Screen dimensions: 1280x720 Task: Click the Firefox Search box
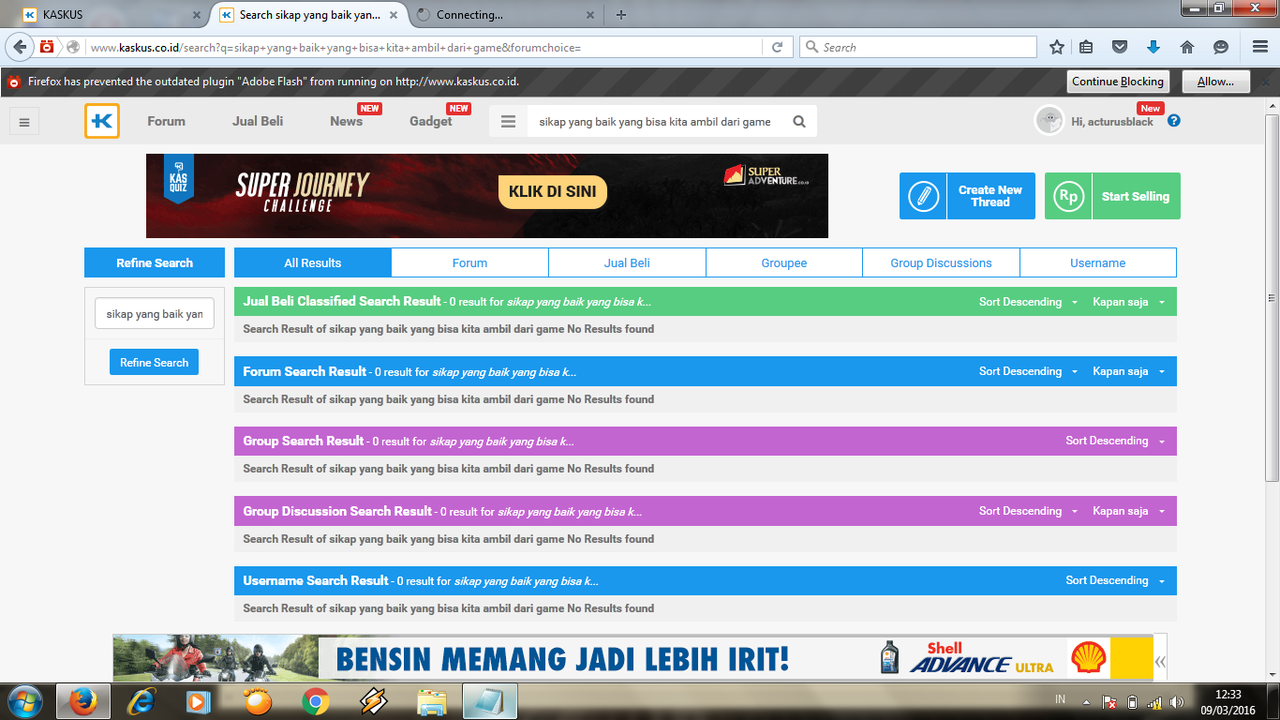(x=918, y=47)
